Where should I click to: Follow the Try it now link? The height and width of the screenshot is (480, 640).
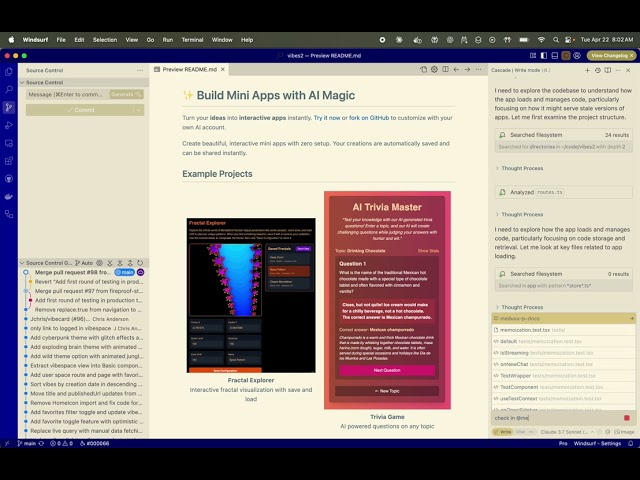pos(327,118)
